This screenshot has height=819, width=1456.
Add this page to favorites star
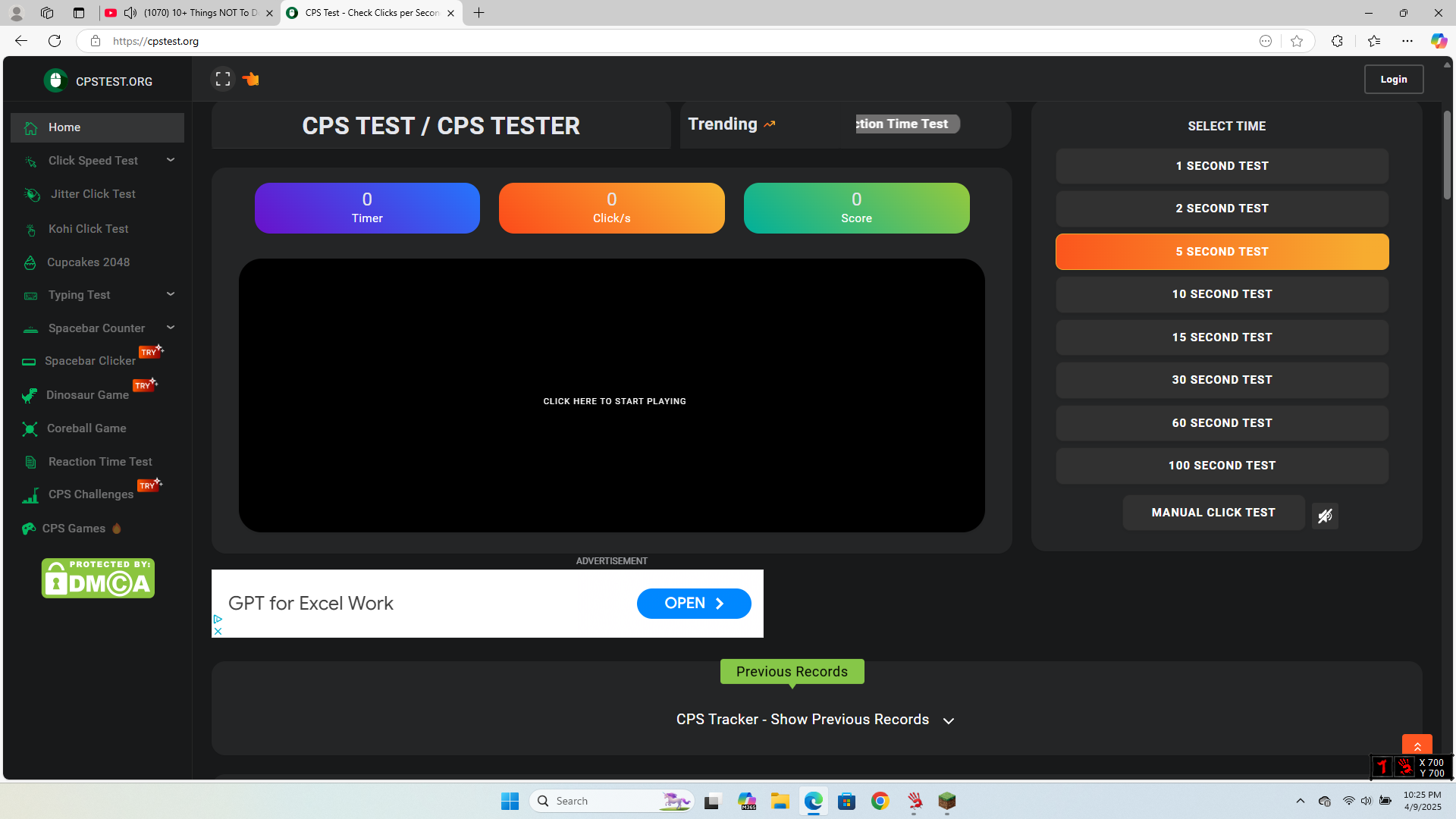tap(1297, 41)
